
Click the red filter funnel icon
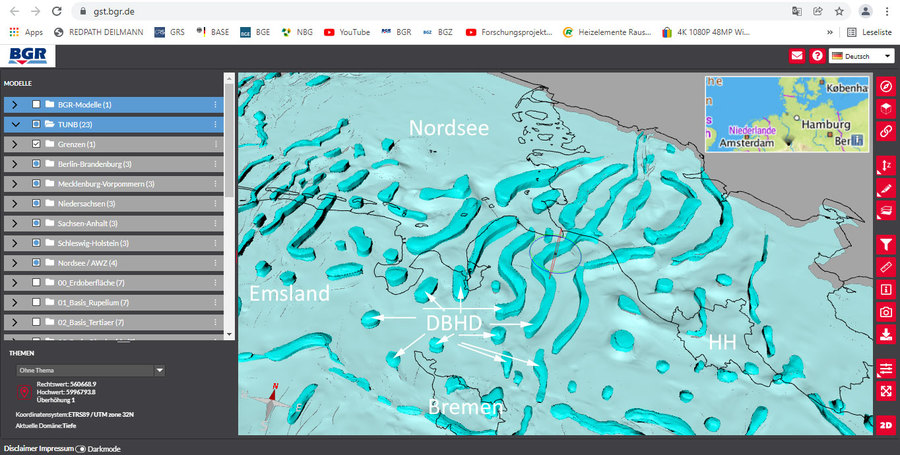885,244
